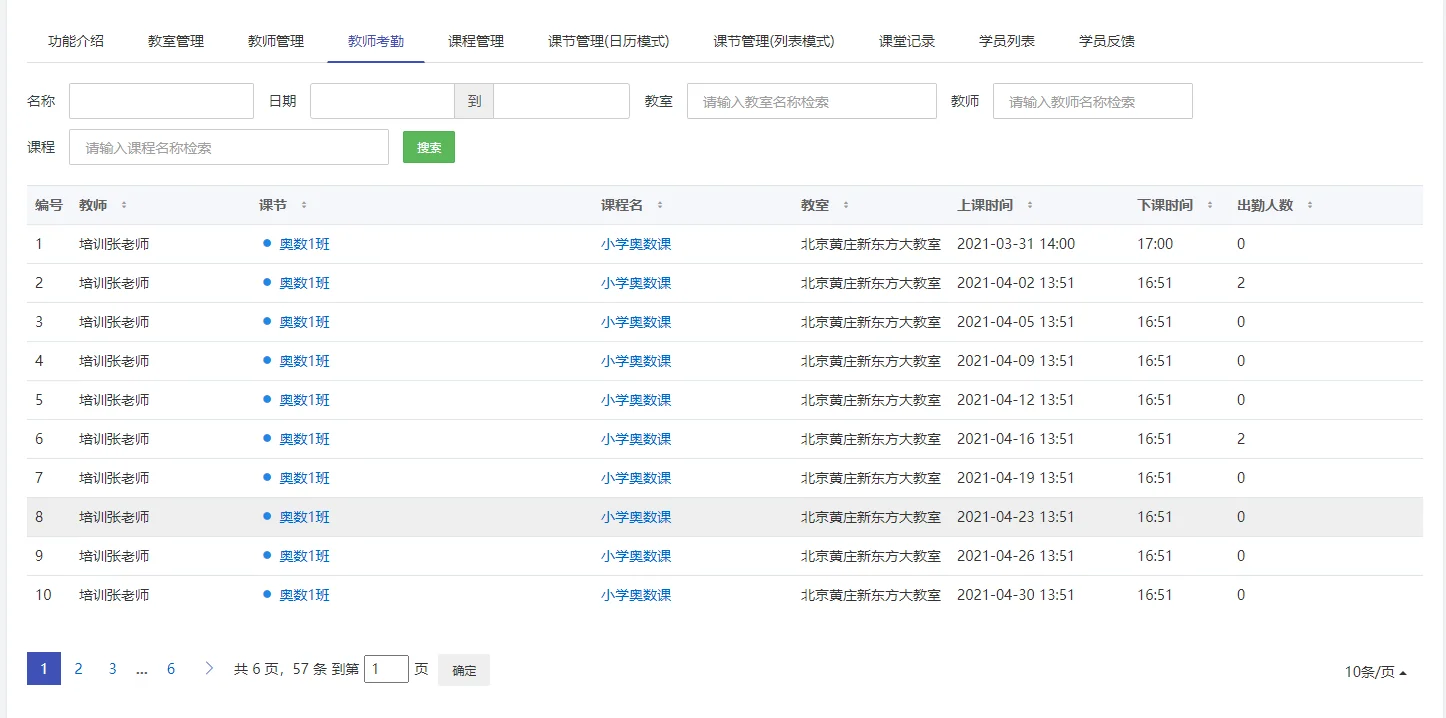Sort table by 出勤人数 column arrows
Screen dimensions: 1446x718
click(x=1310, y=205)
